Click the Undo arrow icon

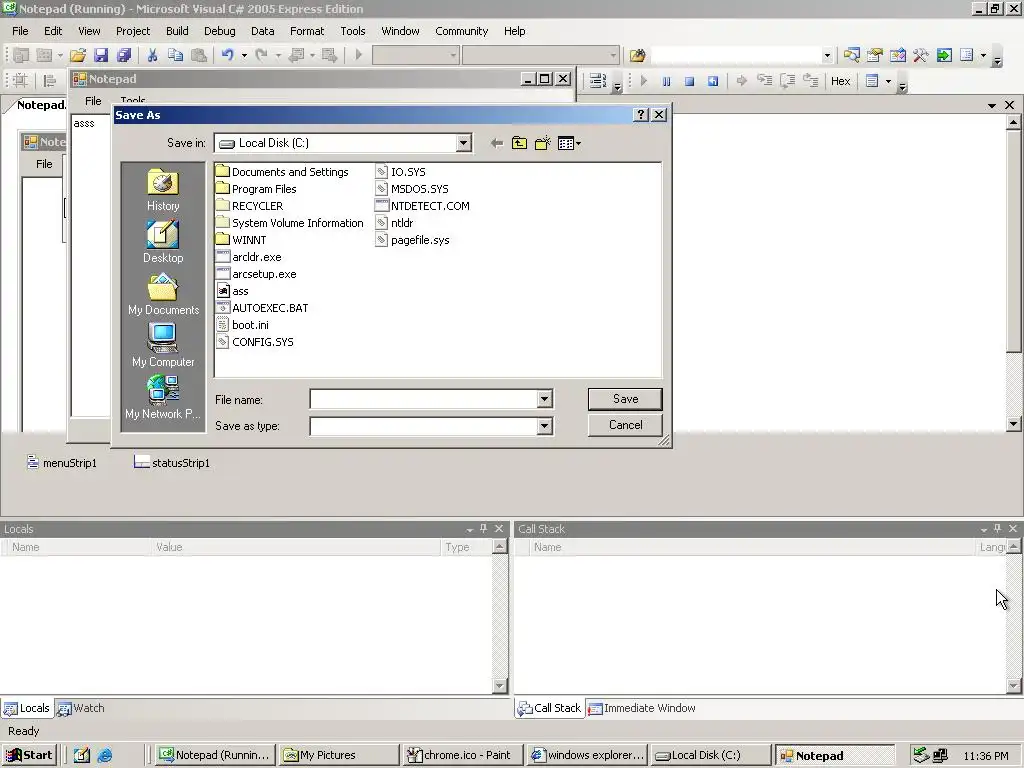point(227,56)
